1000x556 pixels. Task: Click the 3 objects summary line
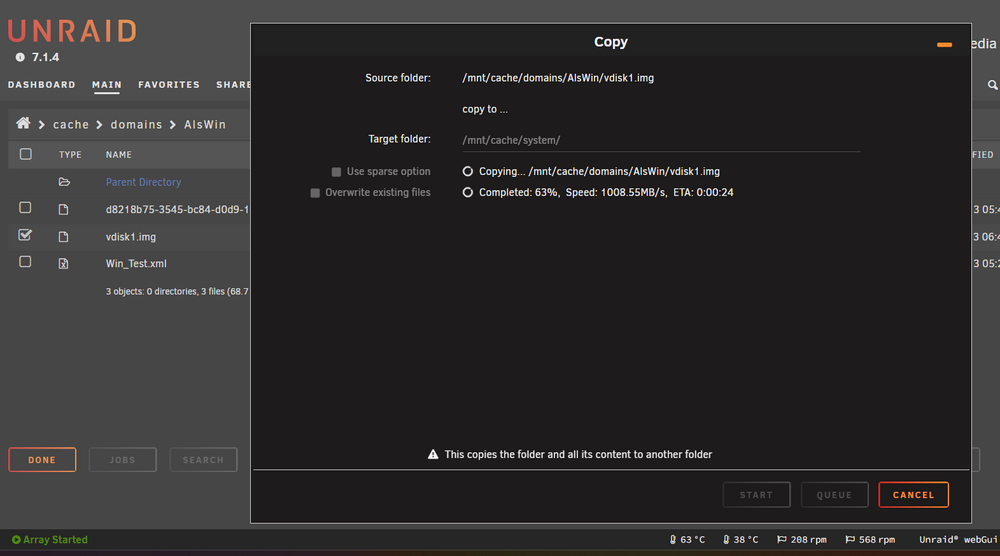click(177, 291)
